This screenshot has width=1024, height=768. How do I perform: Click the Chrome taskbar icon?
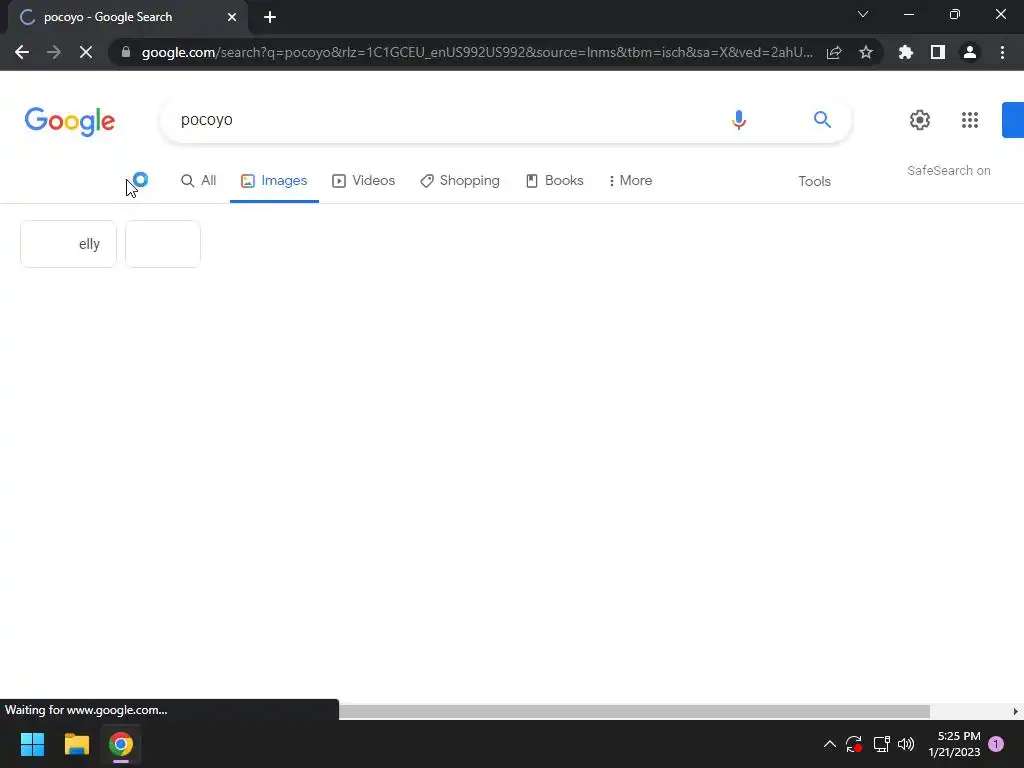pyautogui.click(x=121, y=744)
